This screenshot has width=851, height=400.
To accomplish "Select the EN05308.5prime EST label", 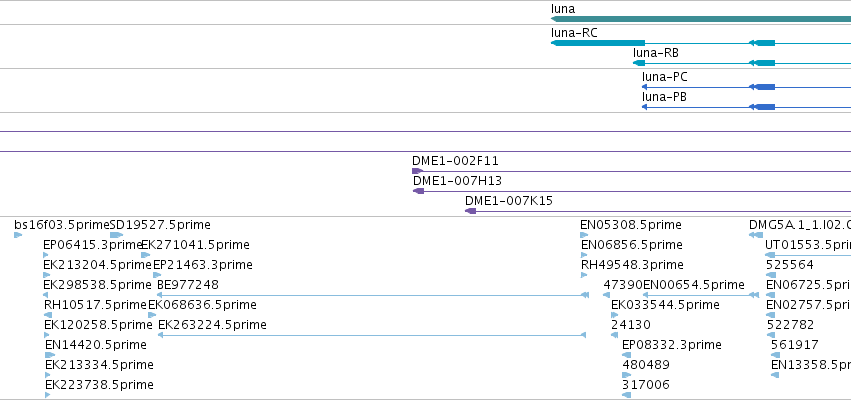I will click(x=631, y=225).
